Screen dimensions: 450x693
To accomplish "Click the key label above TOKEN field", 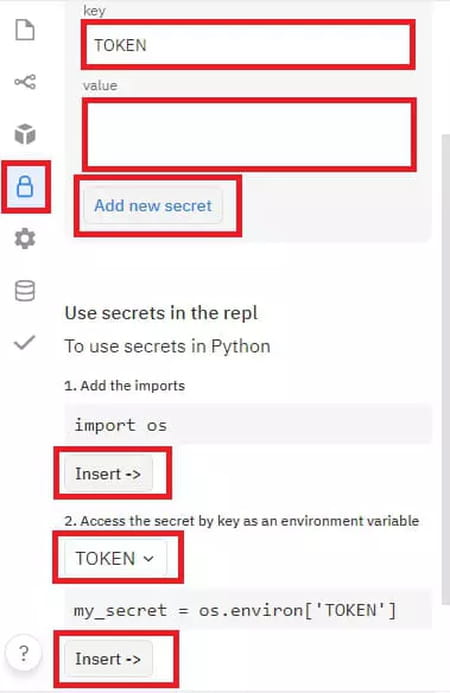I will click(x=94, y=11).
